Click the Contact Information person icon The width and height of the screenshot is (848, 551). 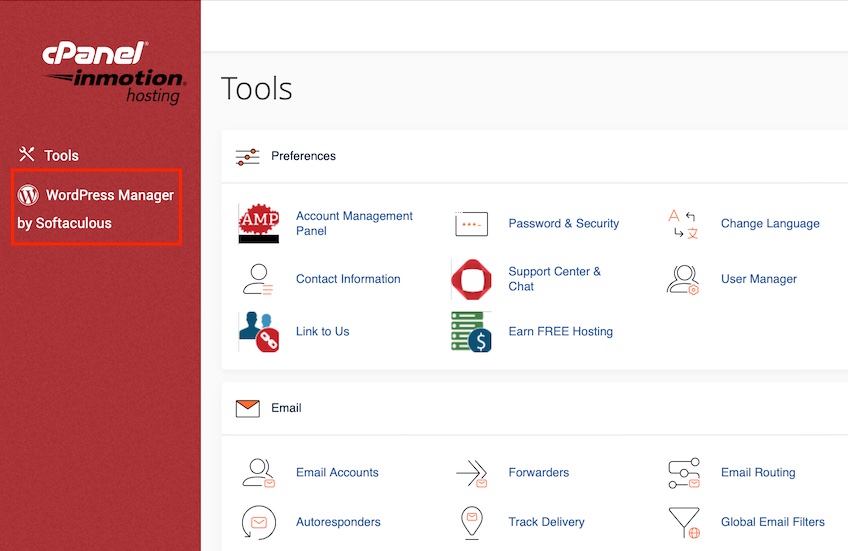pos(257,279)
